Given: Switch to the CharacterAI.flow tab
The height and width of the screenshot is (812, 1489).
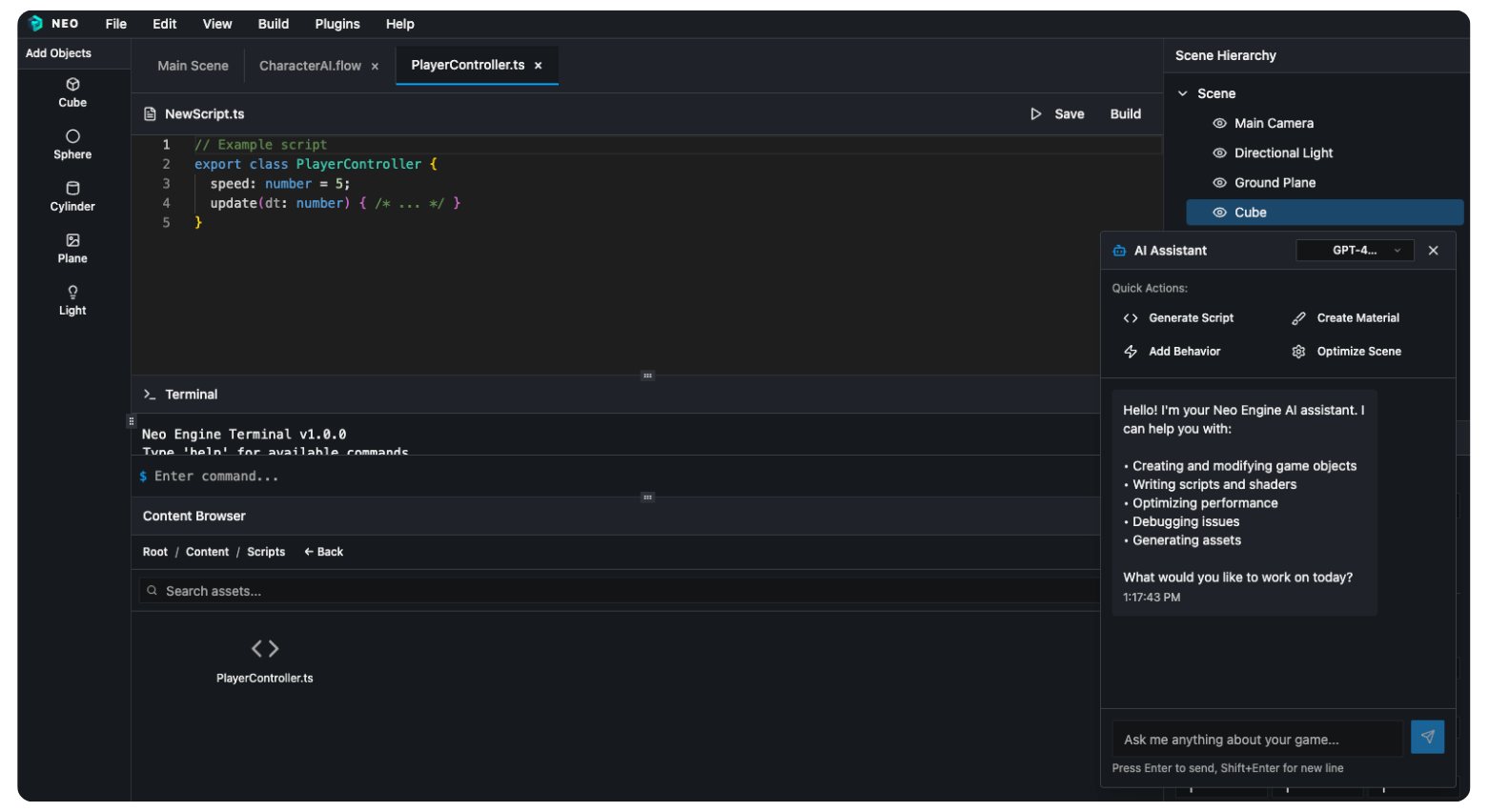Looking at the screenshot, I should (311, 66).
